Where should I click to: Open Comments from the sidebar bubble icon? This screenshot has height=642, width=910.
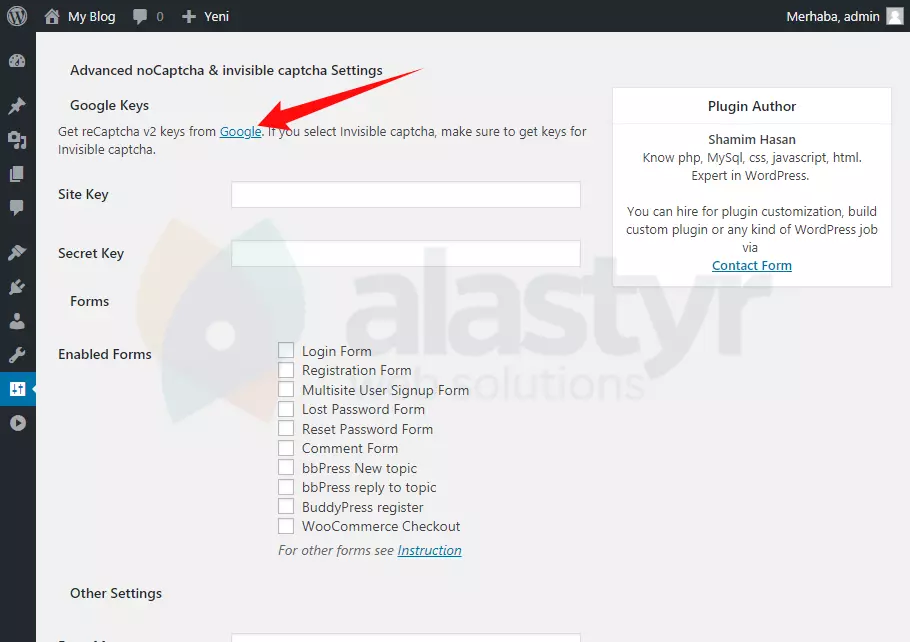coord(17,207)
